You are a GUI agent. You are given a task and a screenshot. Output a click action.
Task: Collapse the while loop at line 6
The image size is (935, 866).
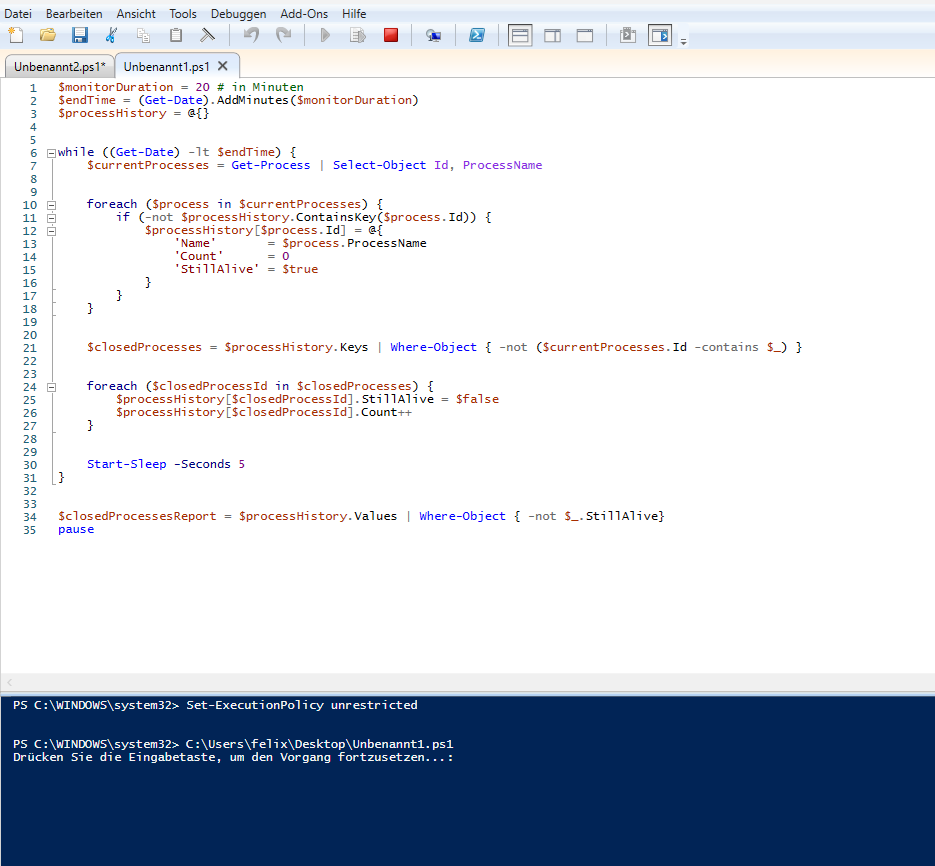[x=51, y=153]
